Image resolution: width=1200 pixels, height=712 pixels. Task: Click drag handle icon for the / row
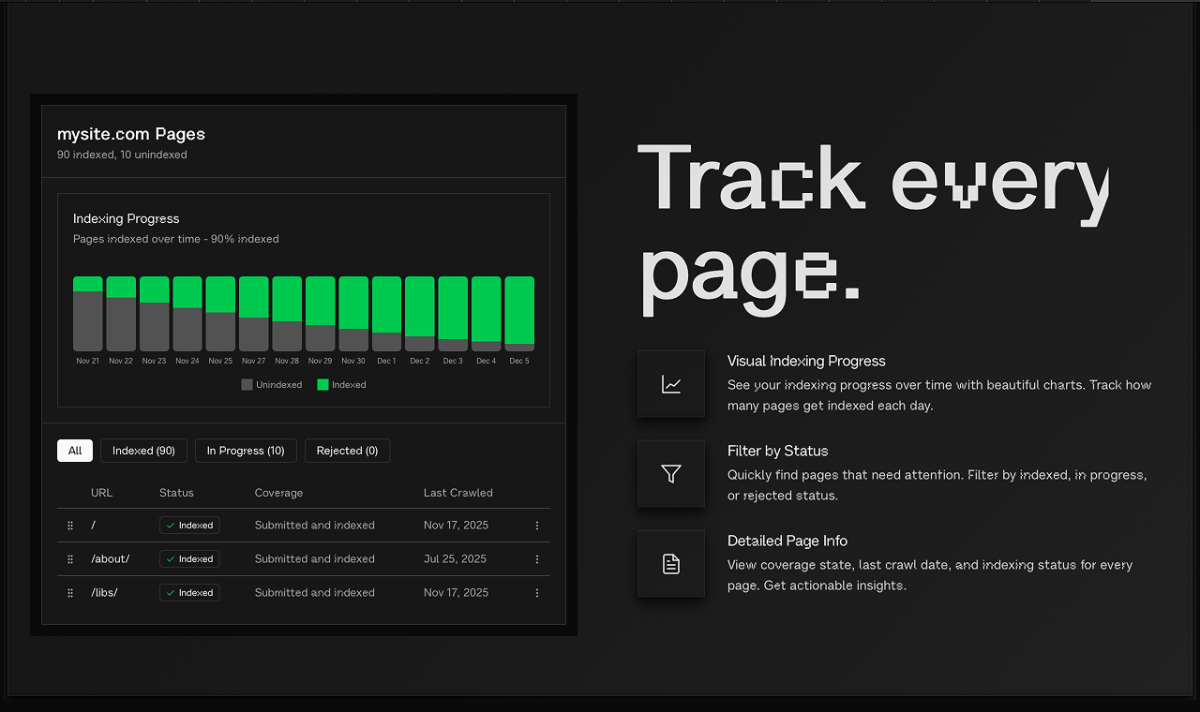(x=70, y=525)
